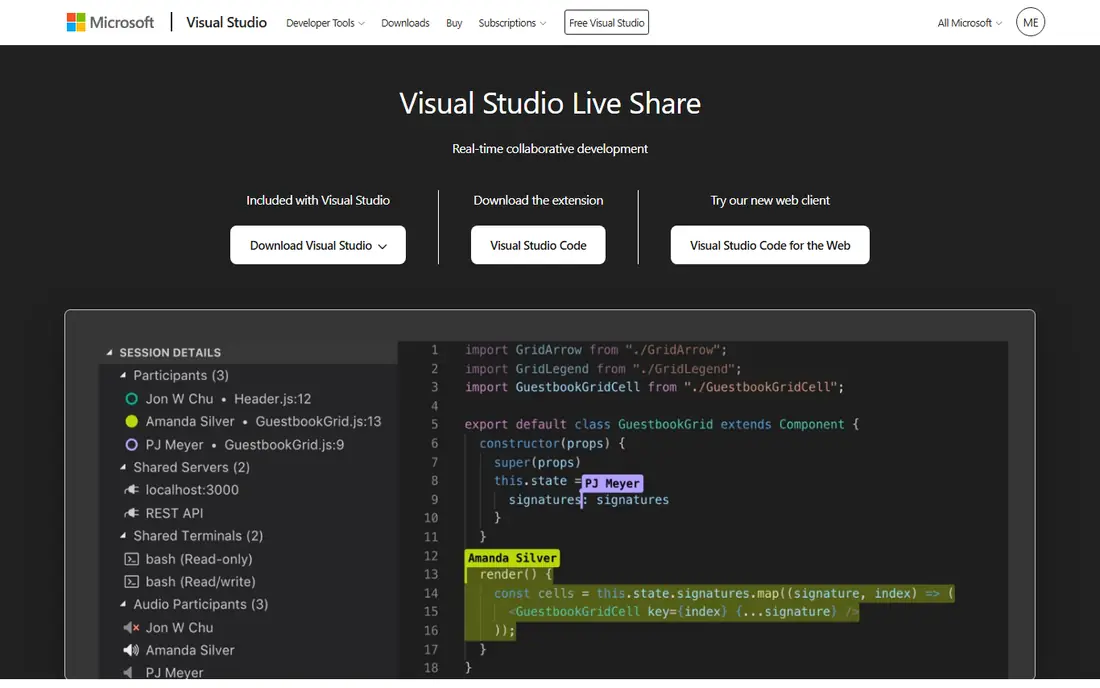Image resolution: width=1100 pixels, height=688 pixels.
Task: Click PJ Meyer audio speaker icon
Action: pyautogui.click(x=128, y=673)
